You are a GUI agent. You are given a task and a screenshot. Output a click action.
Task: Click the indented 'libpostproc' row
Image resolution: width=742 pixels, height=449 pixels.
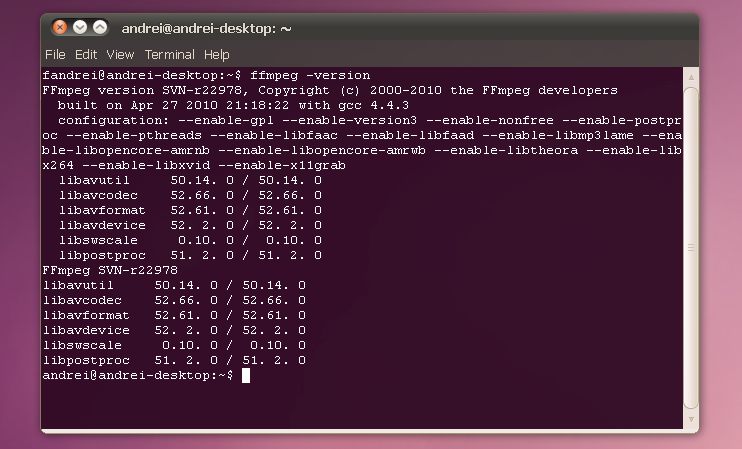190,255
